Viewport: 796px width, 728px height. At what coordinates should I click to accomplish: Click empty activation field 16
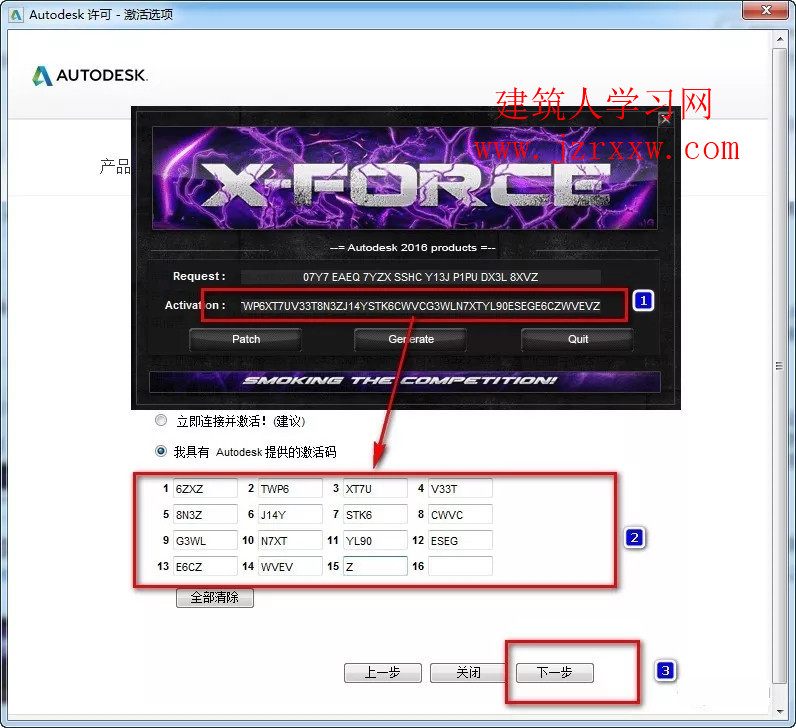click(x=460, y=566)
